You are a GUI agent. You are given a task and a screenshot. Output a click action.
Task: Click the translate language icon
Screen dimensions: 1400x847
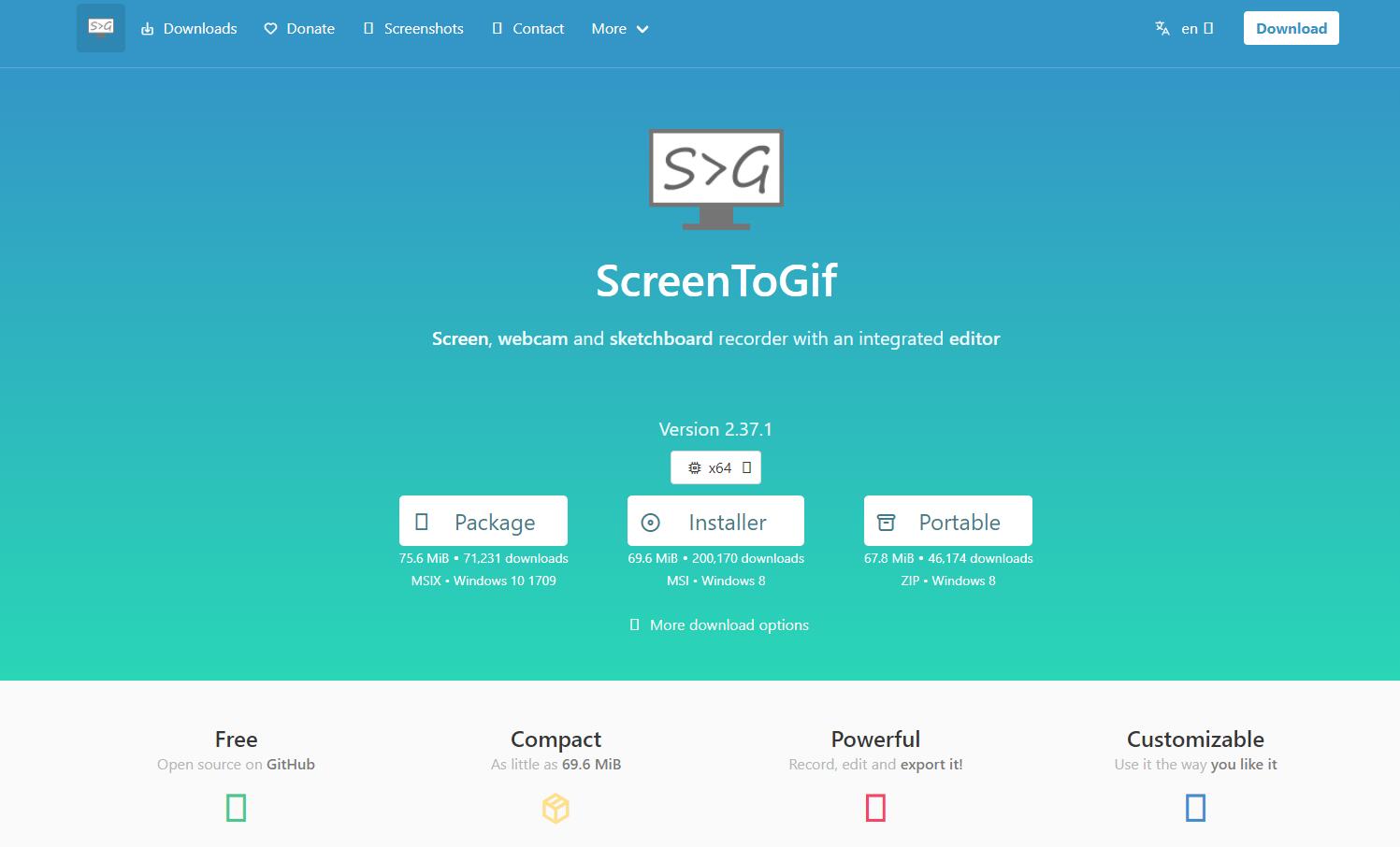pyautogui.click(x=1162, y=28)
